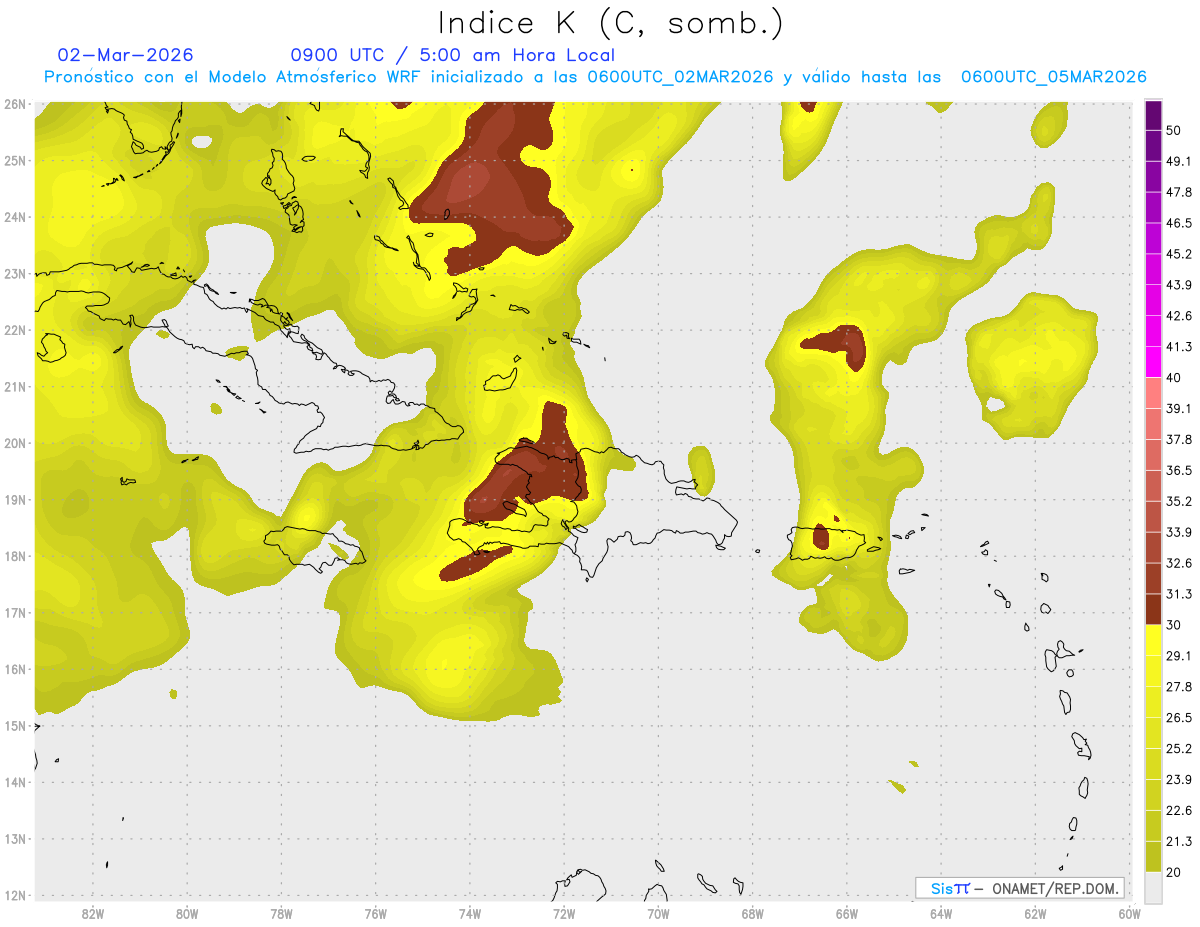Click the colorbar value '45.2'
This screenshot has height=927, width=1200.
point(1179,254)
